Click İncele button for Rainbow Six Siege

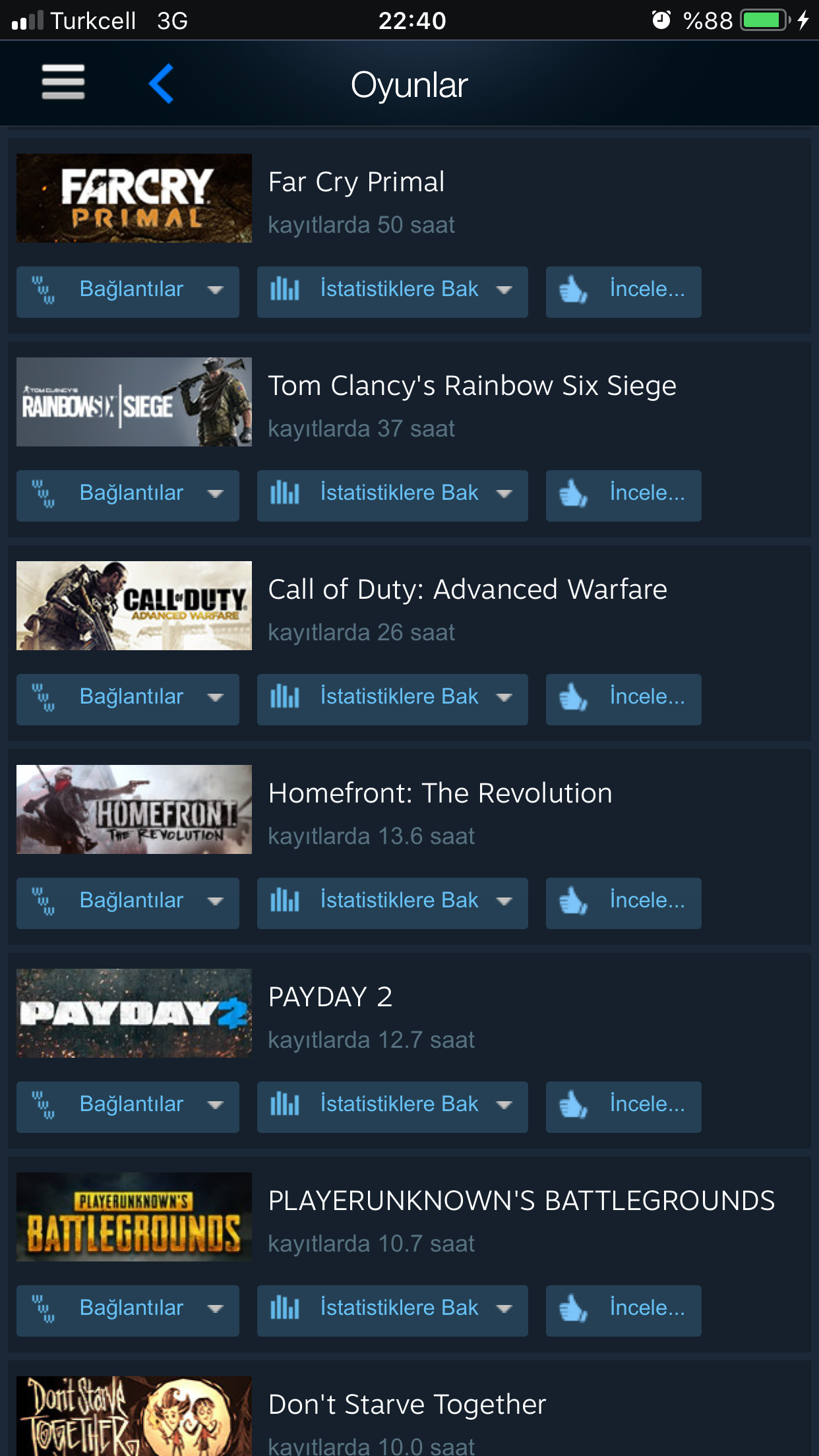pos(624,496)
